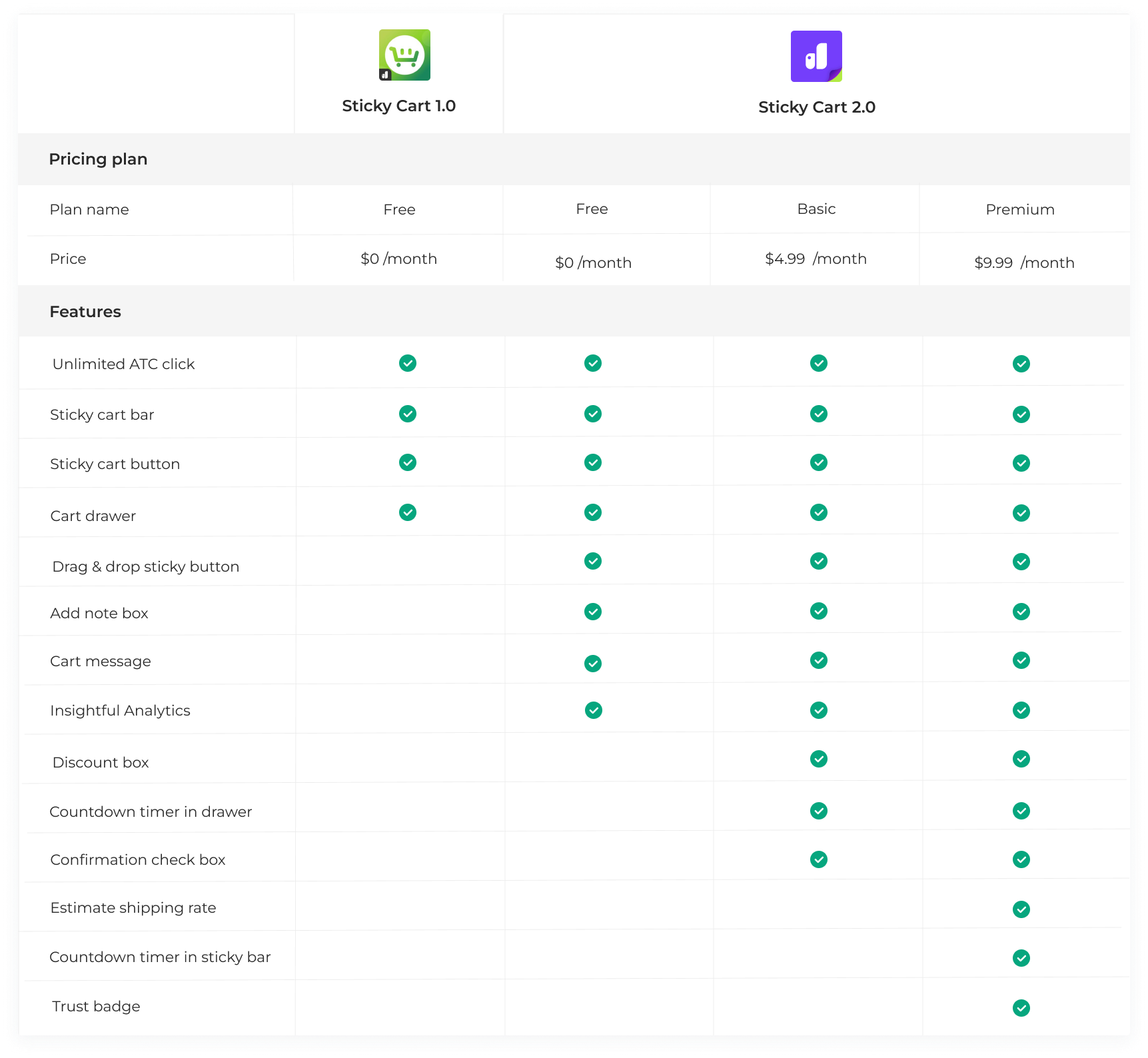Click Sticky cart button checkmark in Premium column
The height and width of the screenshot is (1058, 1148).
tap(1021, 463)
